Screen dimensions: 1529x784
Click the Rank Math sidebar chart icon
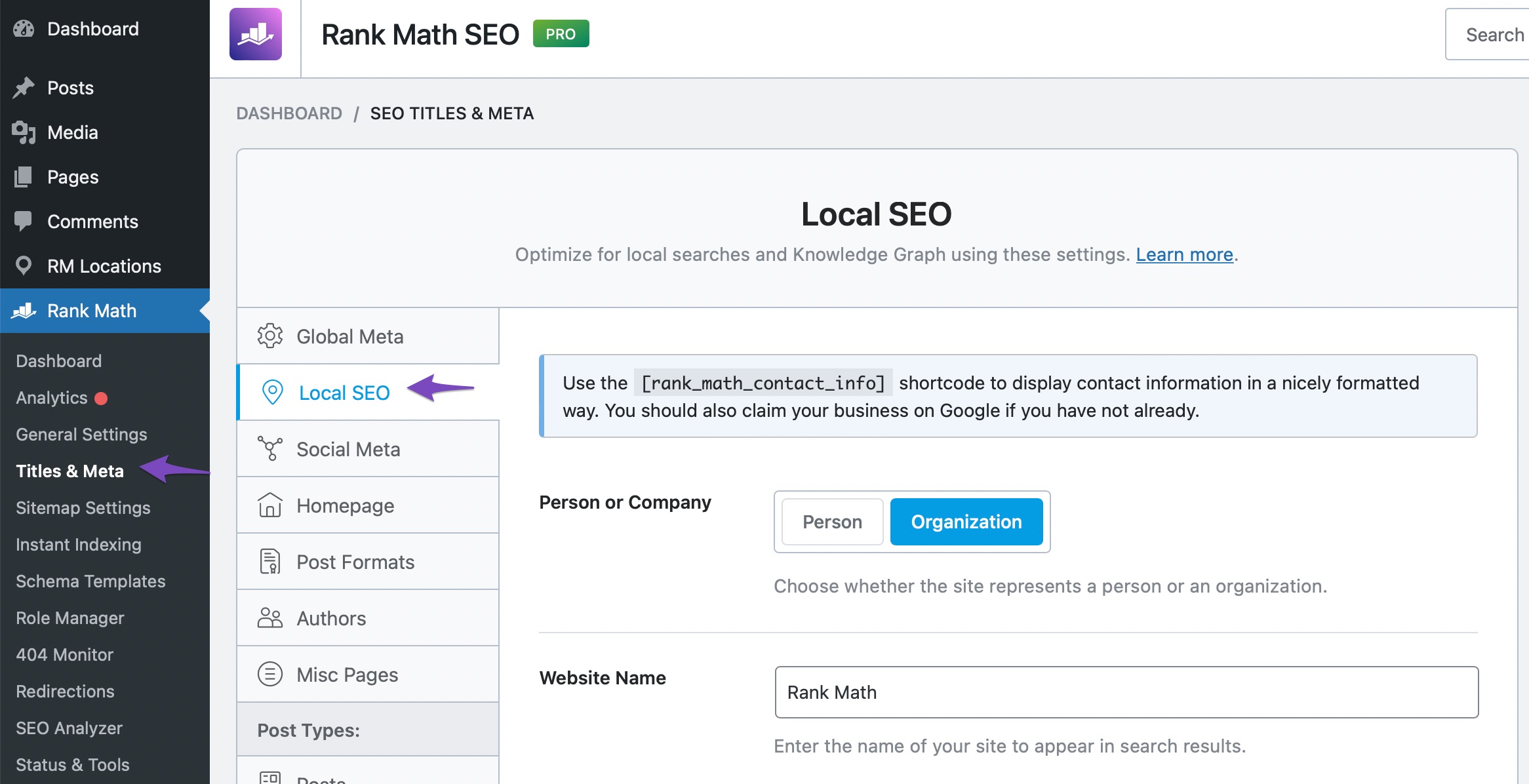(24, 311)
